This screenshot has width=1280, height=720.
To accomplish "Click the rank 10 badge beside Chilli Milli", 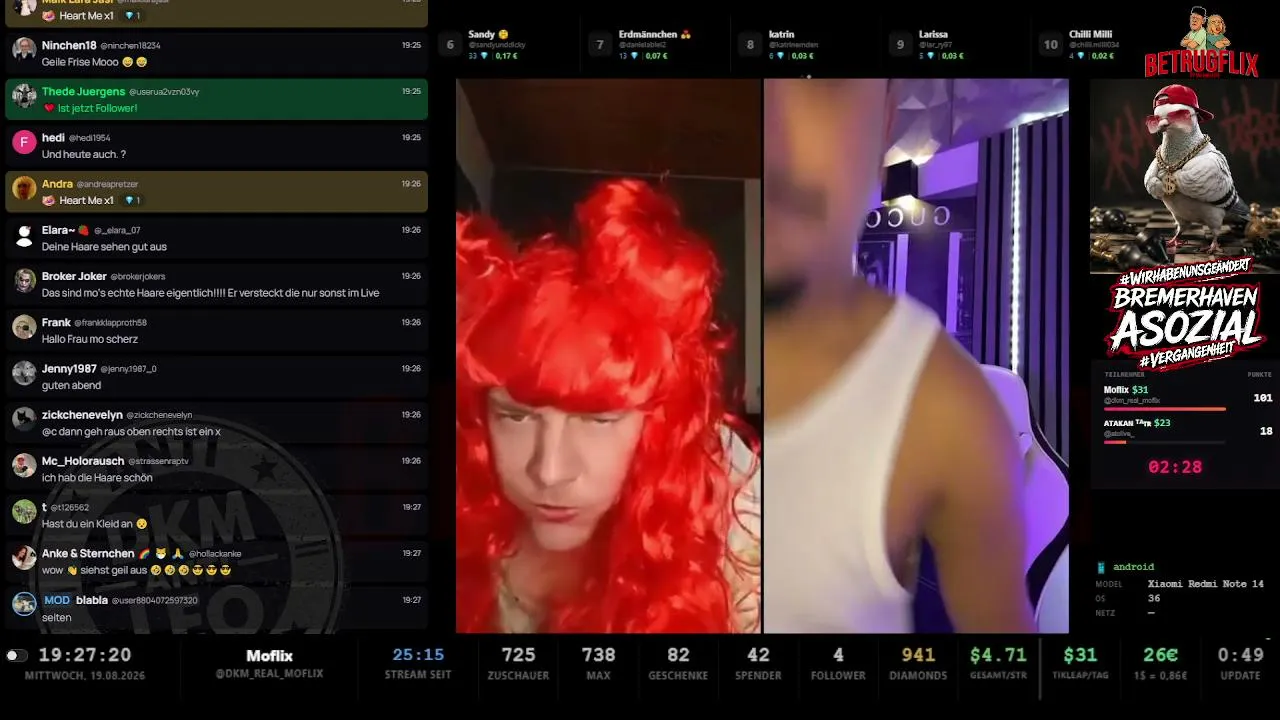I will (1050, 45).
